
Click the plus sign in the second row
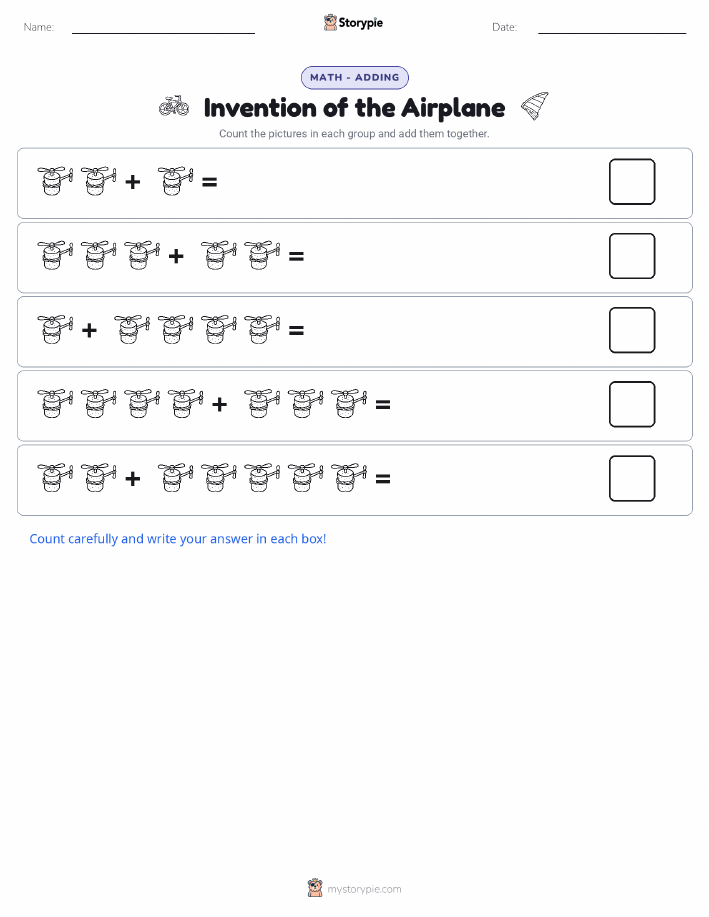point(176,256)
